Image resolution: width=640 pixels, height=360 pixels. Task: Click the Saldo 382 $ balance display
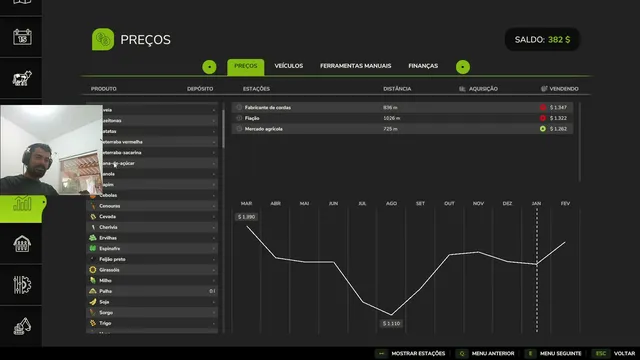(542, 40)
